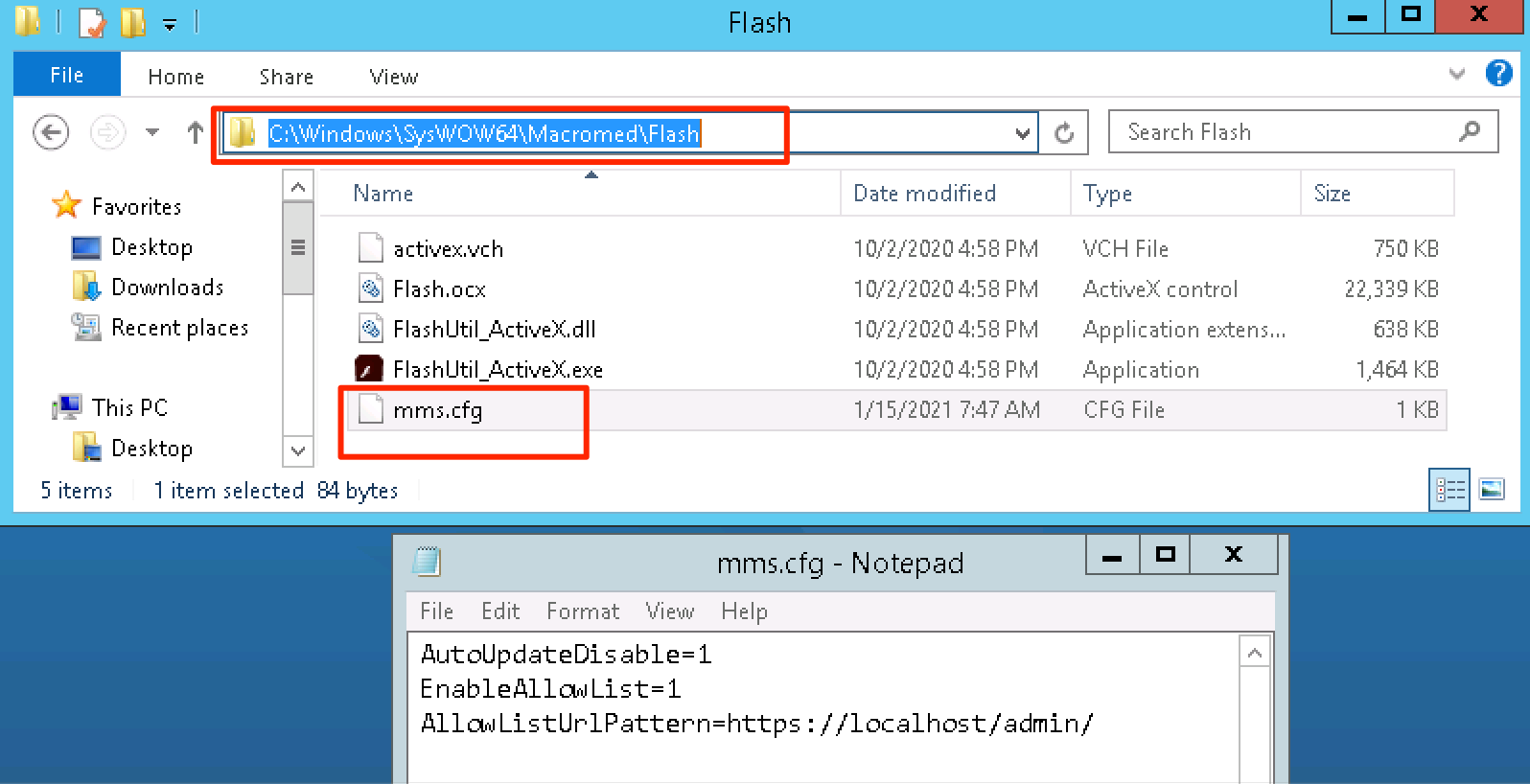Open the Explorer Help icon
This screenshot has height=784, width=1530.
click(x=1498, y=74)
